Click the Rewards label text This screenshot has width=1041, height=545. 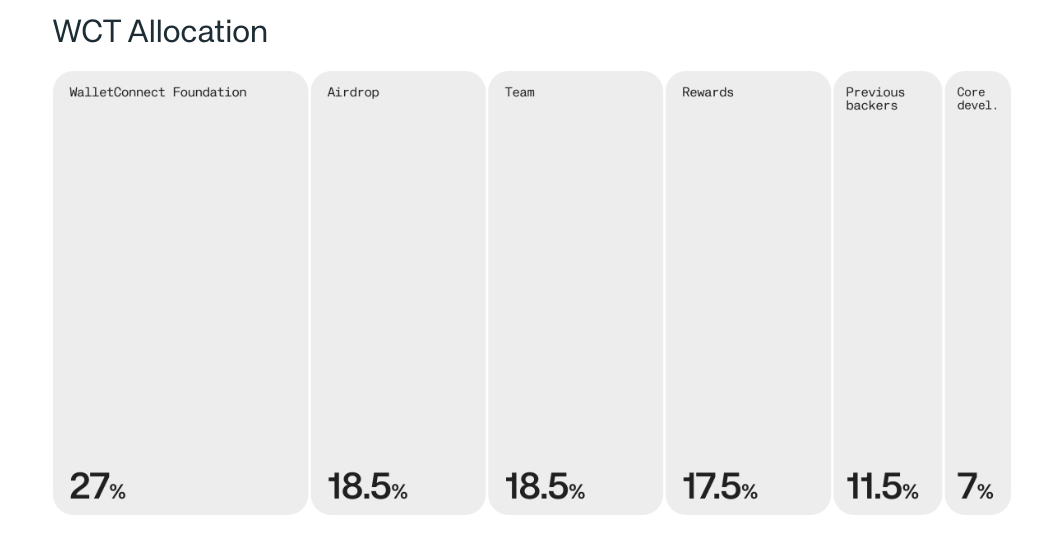[708, 92]
